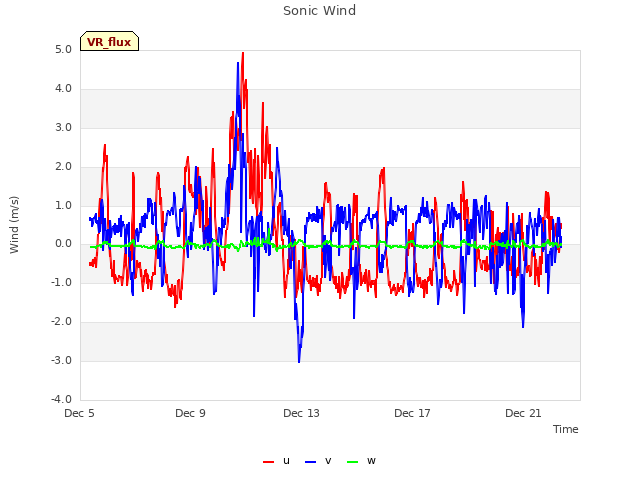Screen dimensions: 640x480
Task: Click the blue v minimum near -3.0
Action: [299, 361]
